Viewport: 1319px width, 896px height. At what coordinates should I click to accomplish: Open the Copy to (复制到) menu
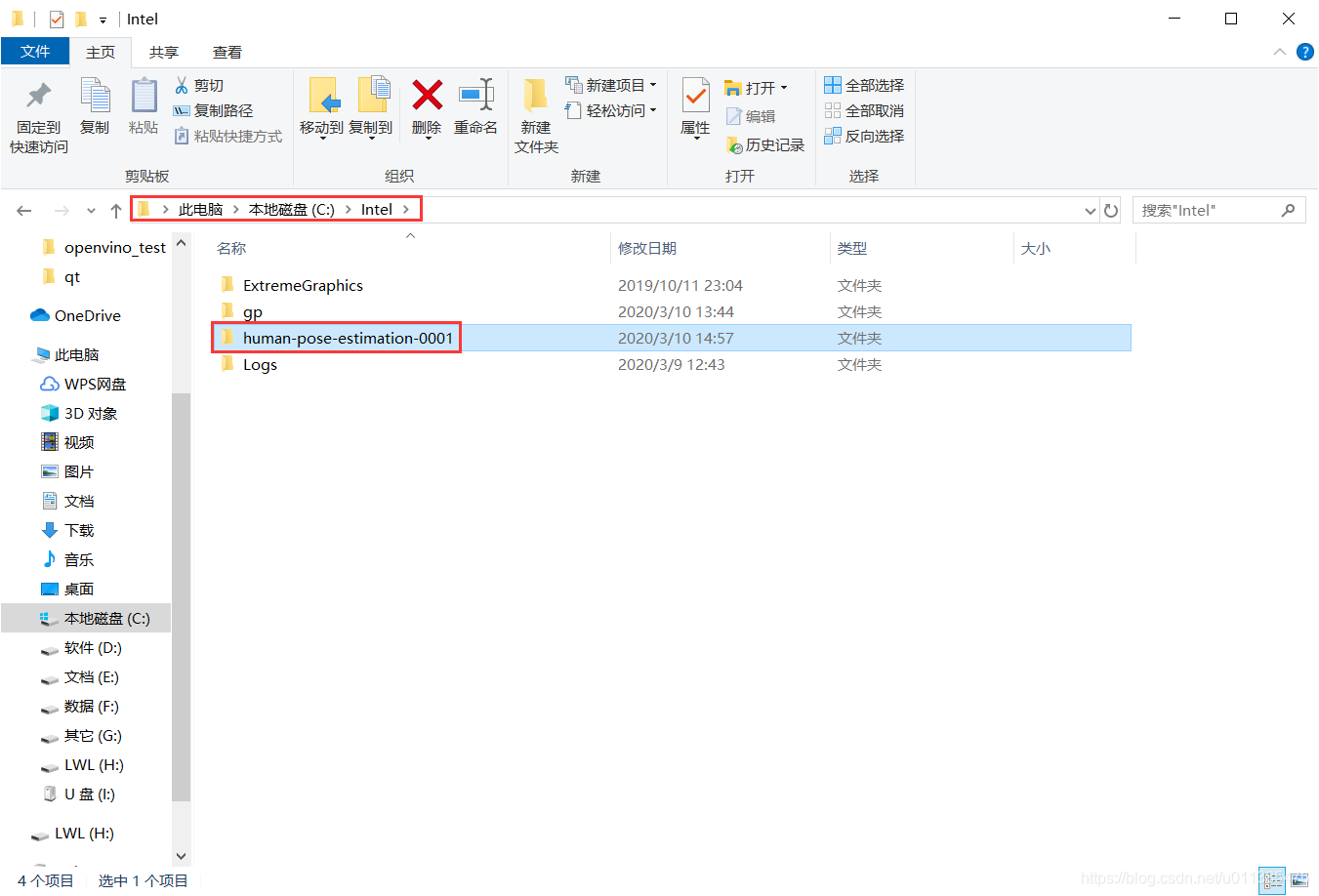pyautogui.click(x=371, y=107)
